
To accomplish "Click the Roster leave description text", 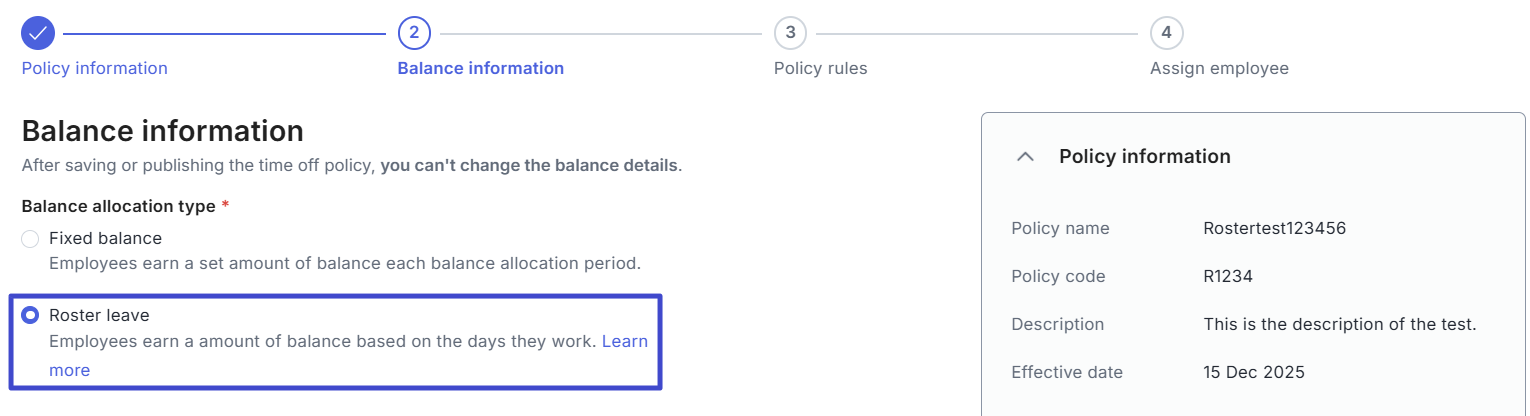I will click(x=322, y=341).
